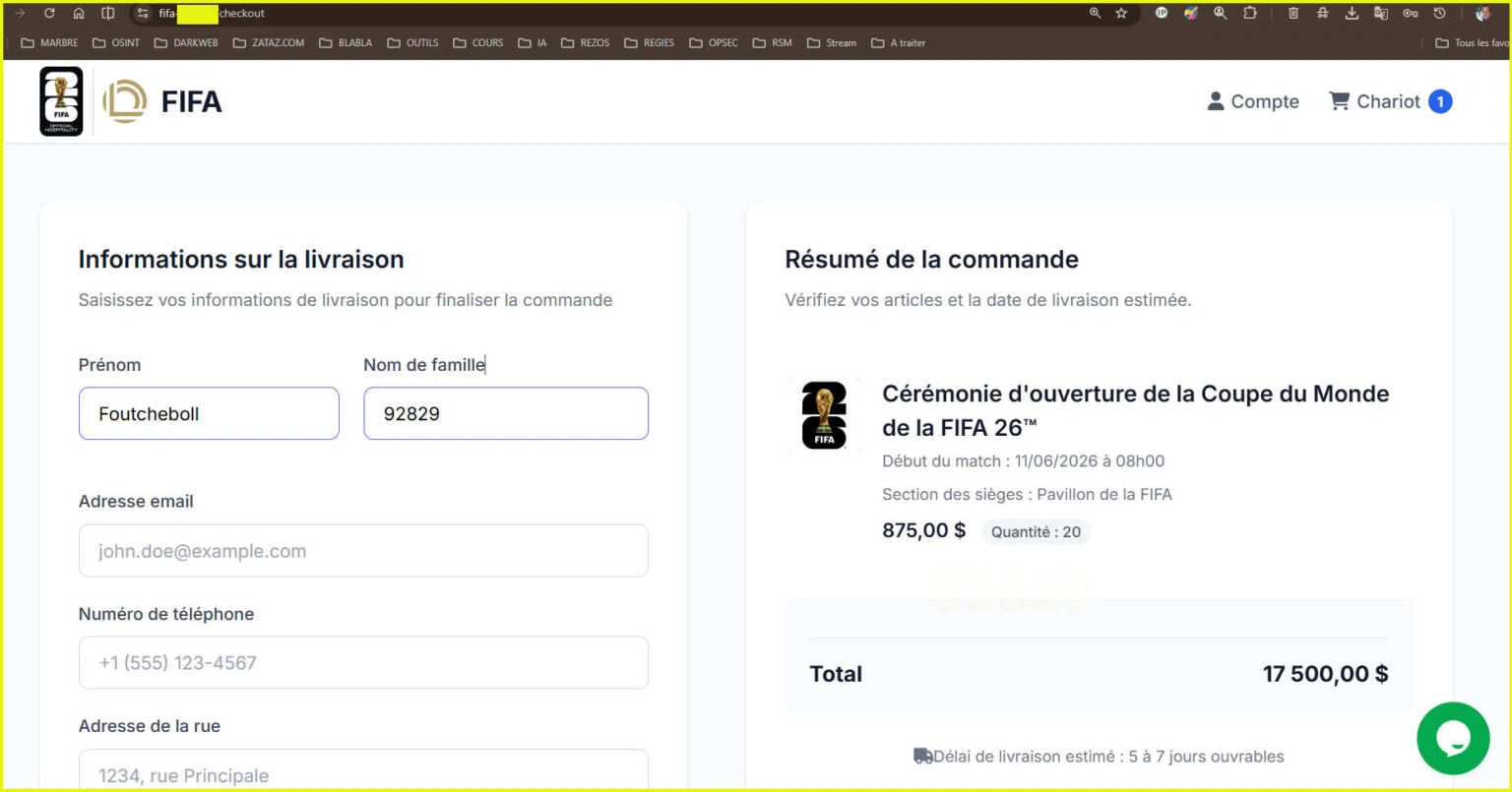Click the gold circular FIFA brand logo
Viewport: 1512px width, 792px height.
point(125,101)
